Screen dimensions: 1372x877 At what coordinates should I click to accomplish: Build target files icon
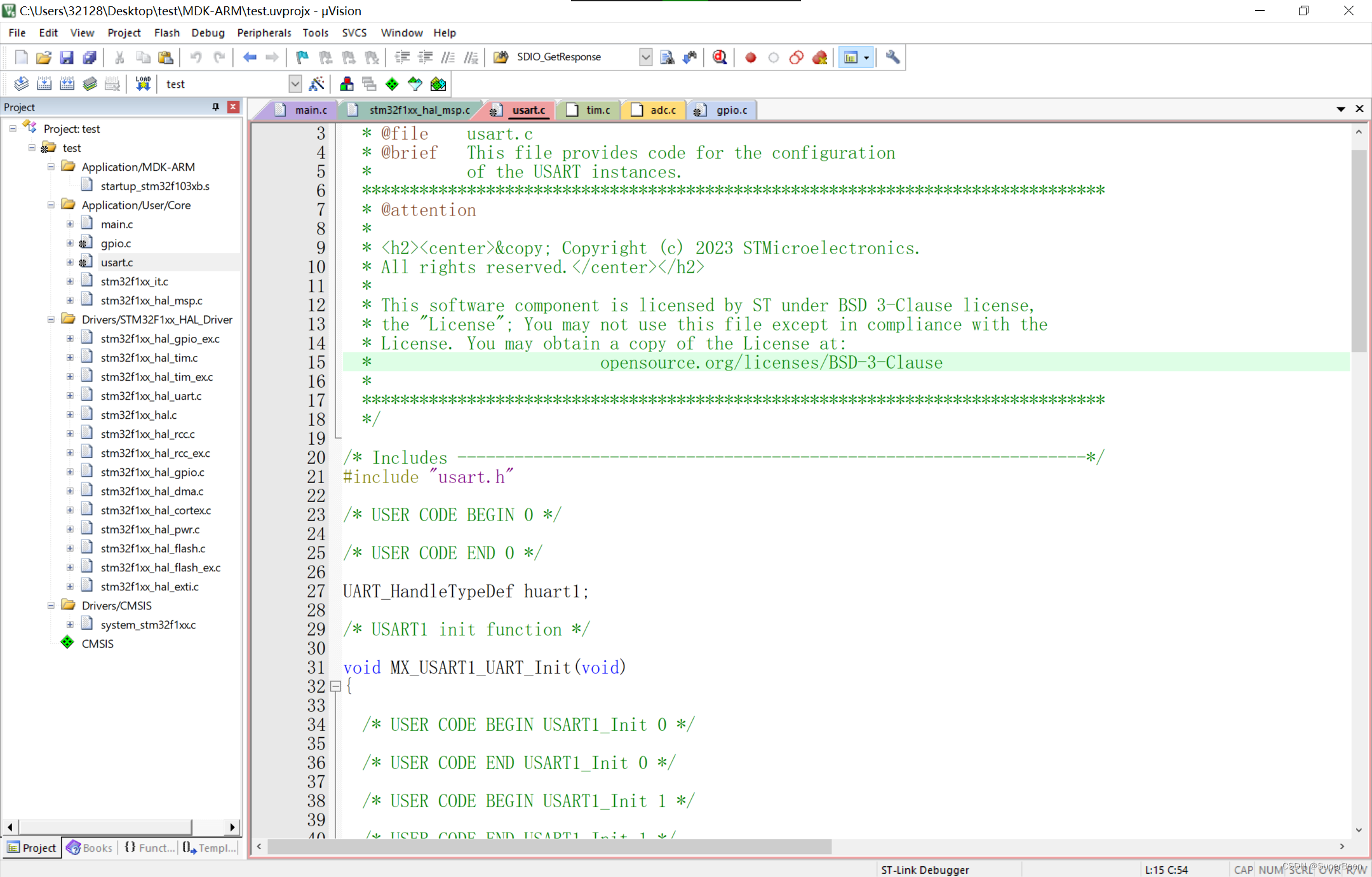click(x=44, y=84)
